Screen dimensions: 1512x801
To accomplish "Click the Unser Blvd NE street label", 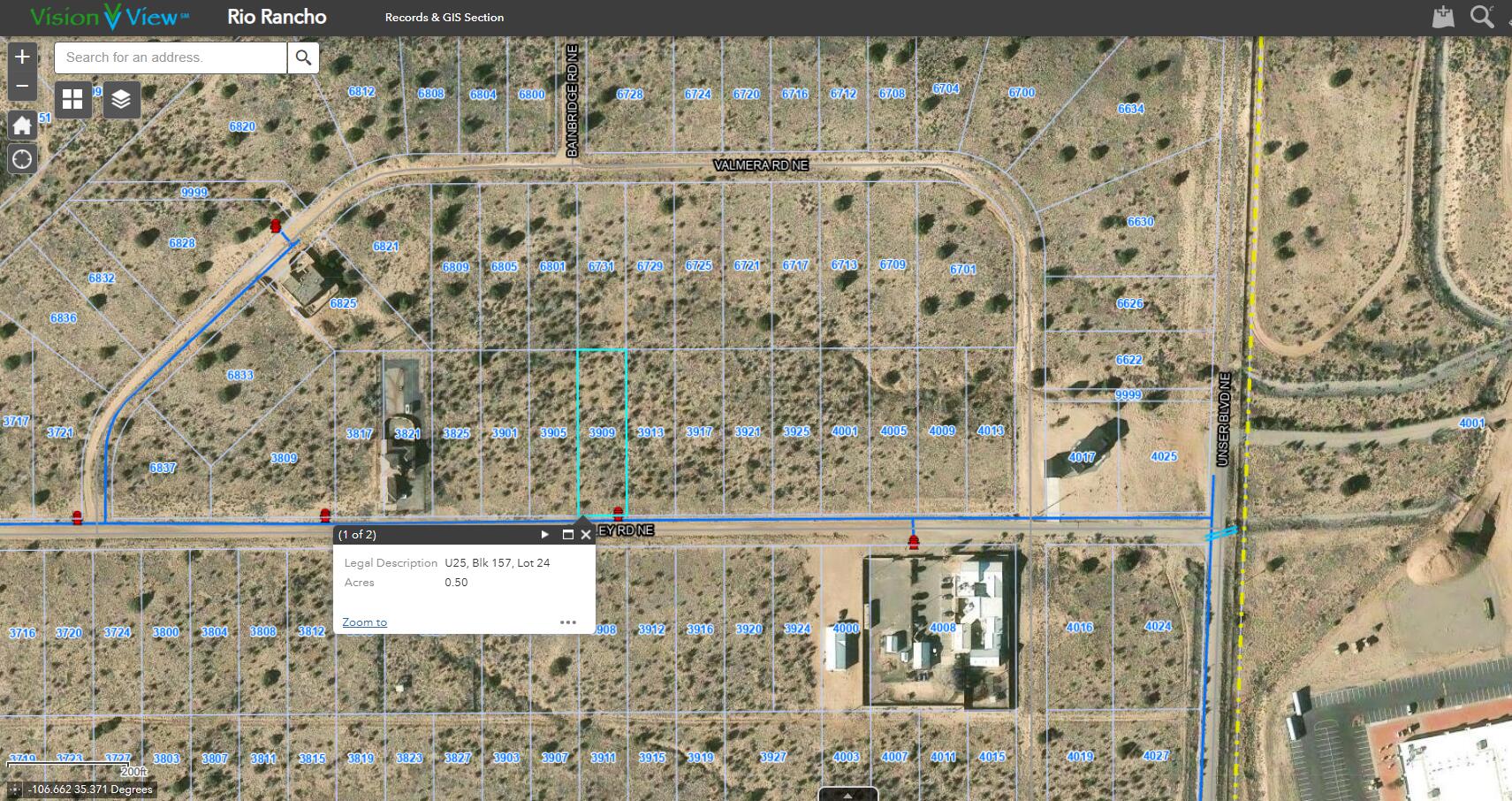I will tap(1223, 419).
